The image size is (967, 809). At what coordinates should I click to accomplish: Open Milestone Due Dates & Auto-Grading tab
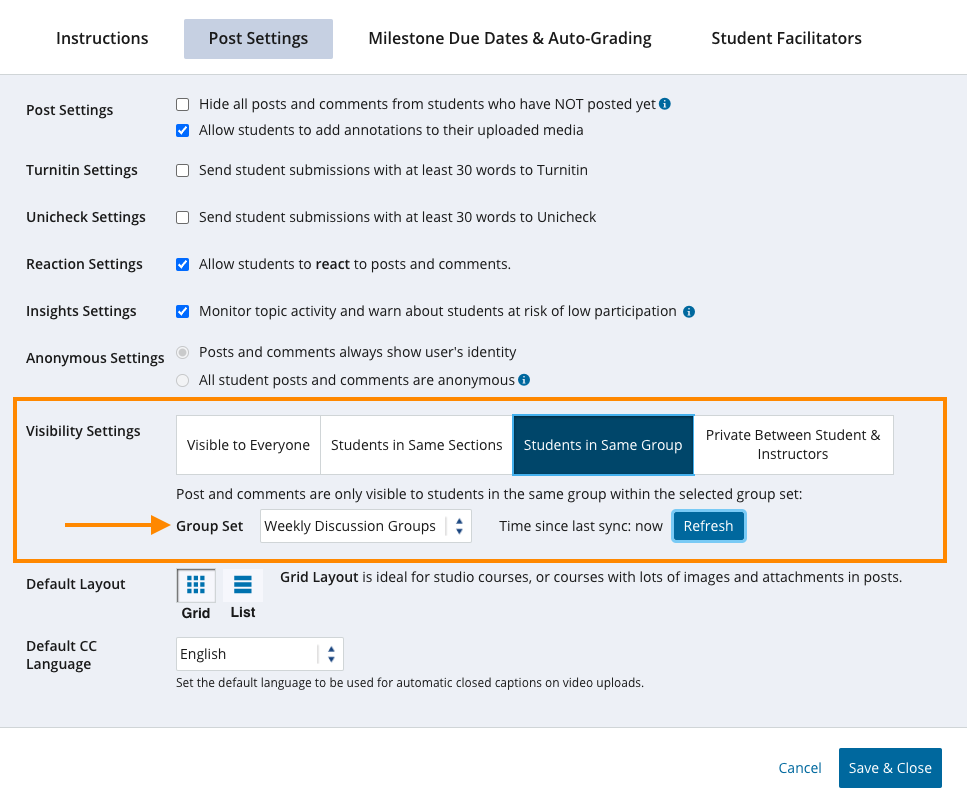(509, 39)
